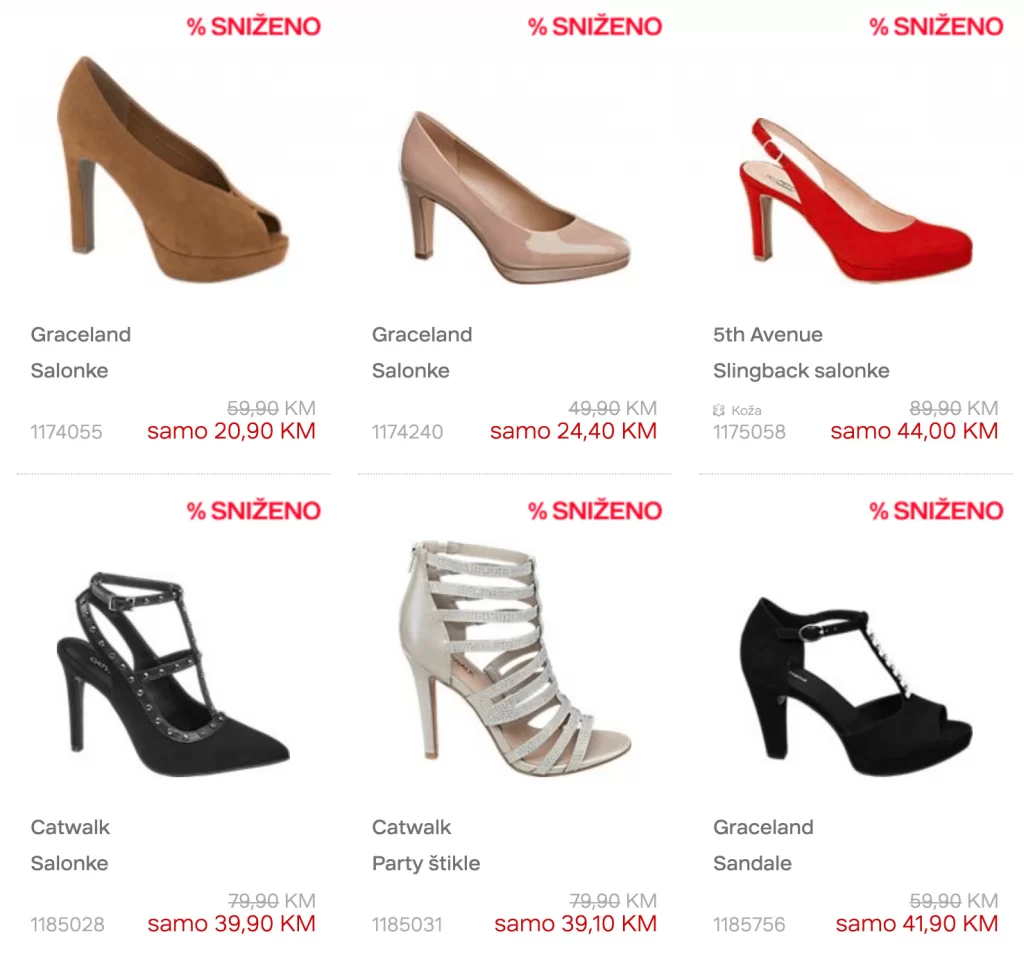Select article number 1185756
Viewport: 1024px width, 959px height.
point(749,924)
